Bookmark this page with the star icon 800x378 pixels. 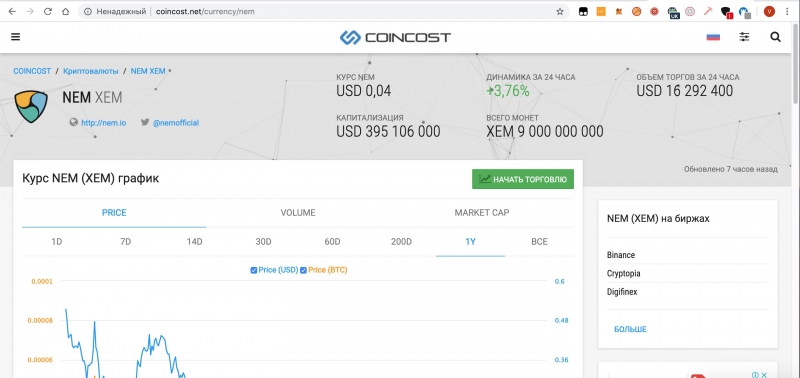[x=560, y=11]
